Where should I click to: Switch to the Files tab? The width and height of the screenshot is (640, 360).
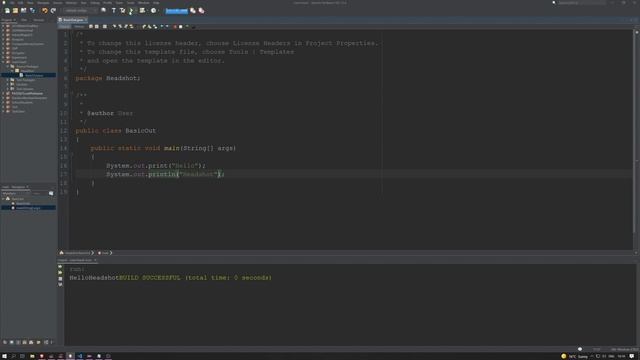24,20
